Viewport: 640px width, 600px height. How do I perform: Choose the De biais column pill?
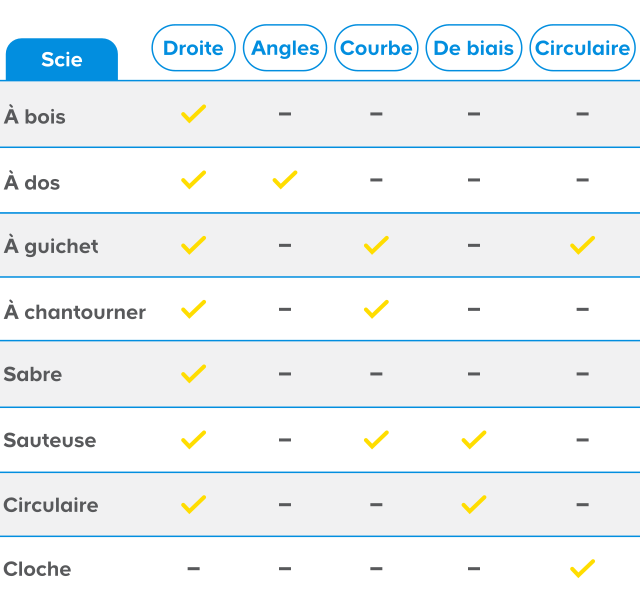click(473, 48)
